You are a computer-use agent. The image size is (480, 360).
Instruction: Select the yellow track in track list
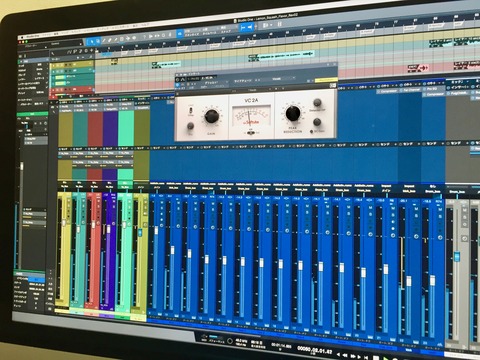click(72, 64)
